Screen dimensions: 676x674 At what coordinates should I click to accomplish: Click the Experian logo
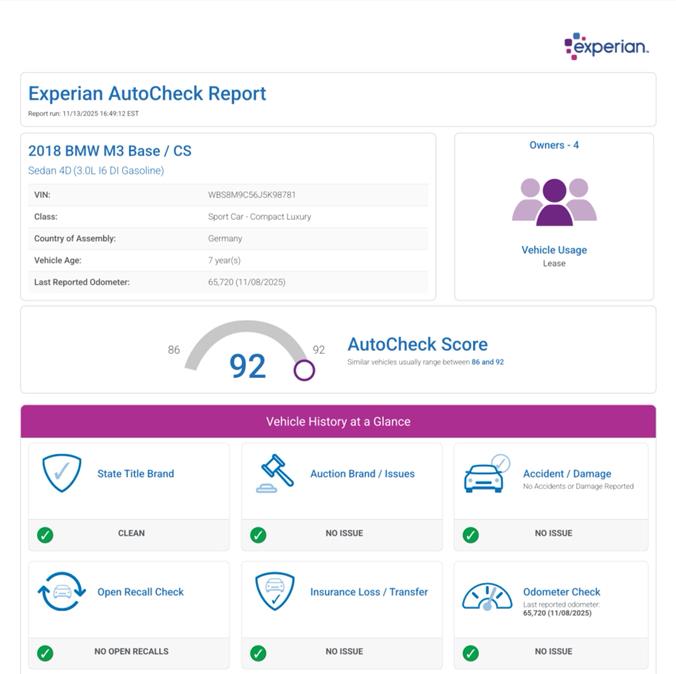(x=606, y=46)
